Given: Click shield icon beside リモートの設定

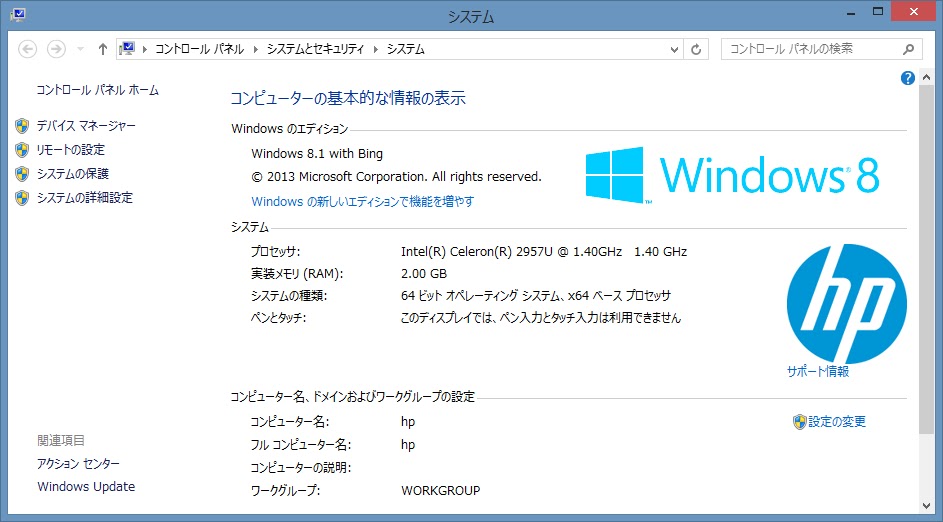Looking at the screenshot, I should pyautogui.click(x=22, y=150).
